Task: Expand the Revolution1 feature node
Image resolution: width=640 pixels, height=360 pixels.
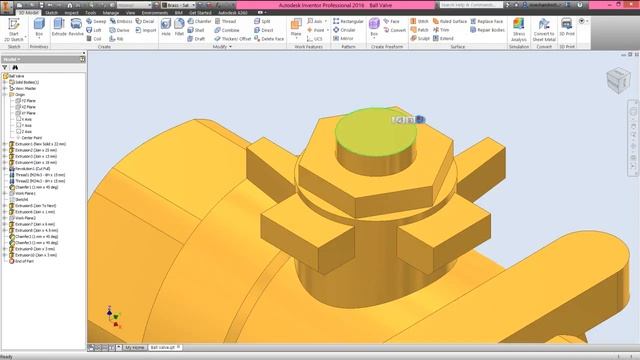Action: pyautogui.click(x=5, y=169)
